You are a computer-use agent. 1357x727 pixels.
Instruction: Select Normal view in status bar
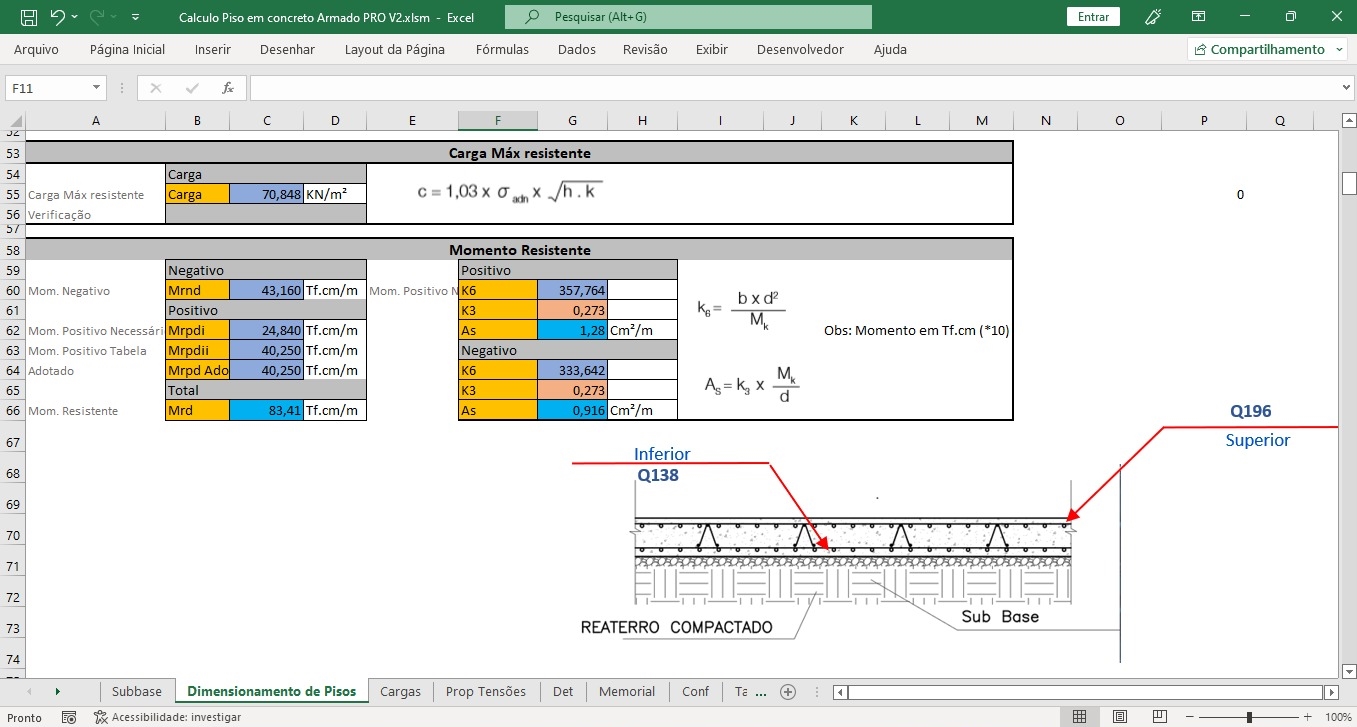tap(1080, 717)
